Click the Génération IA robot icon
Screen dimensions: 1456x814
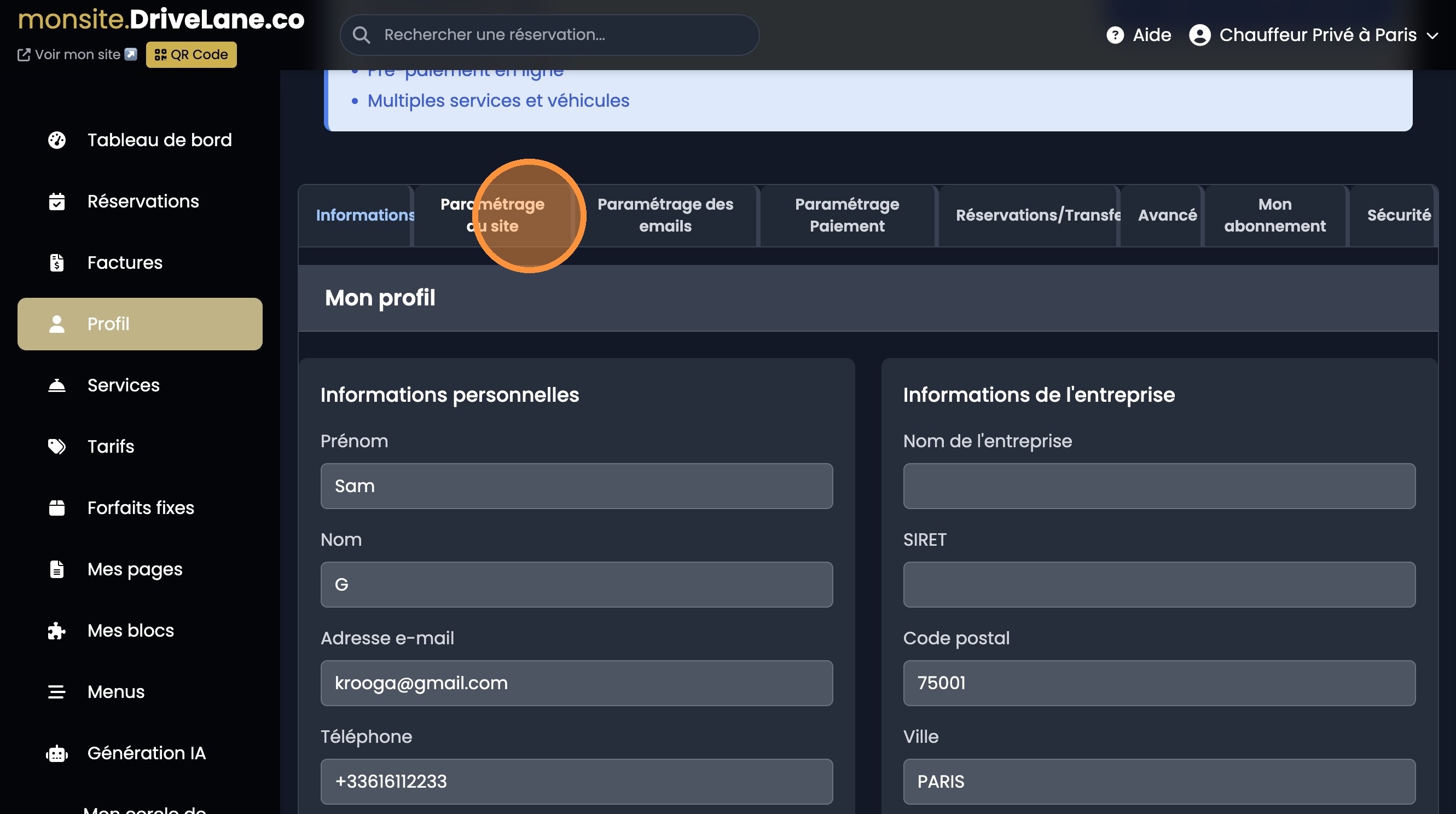coord(56,753)
